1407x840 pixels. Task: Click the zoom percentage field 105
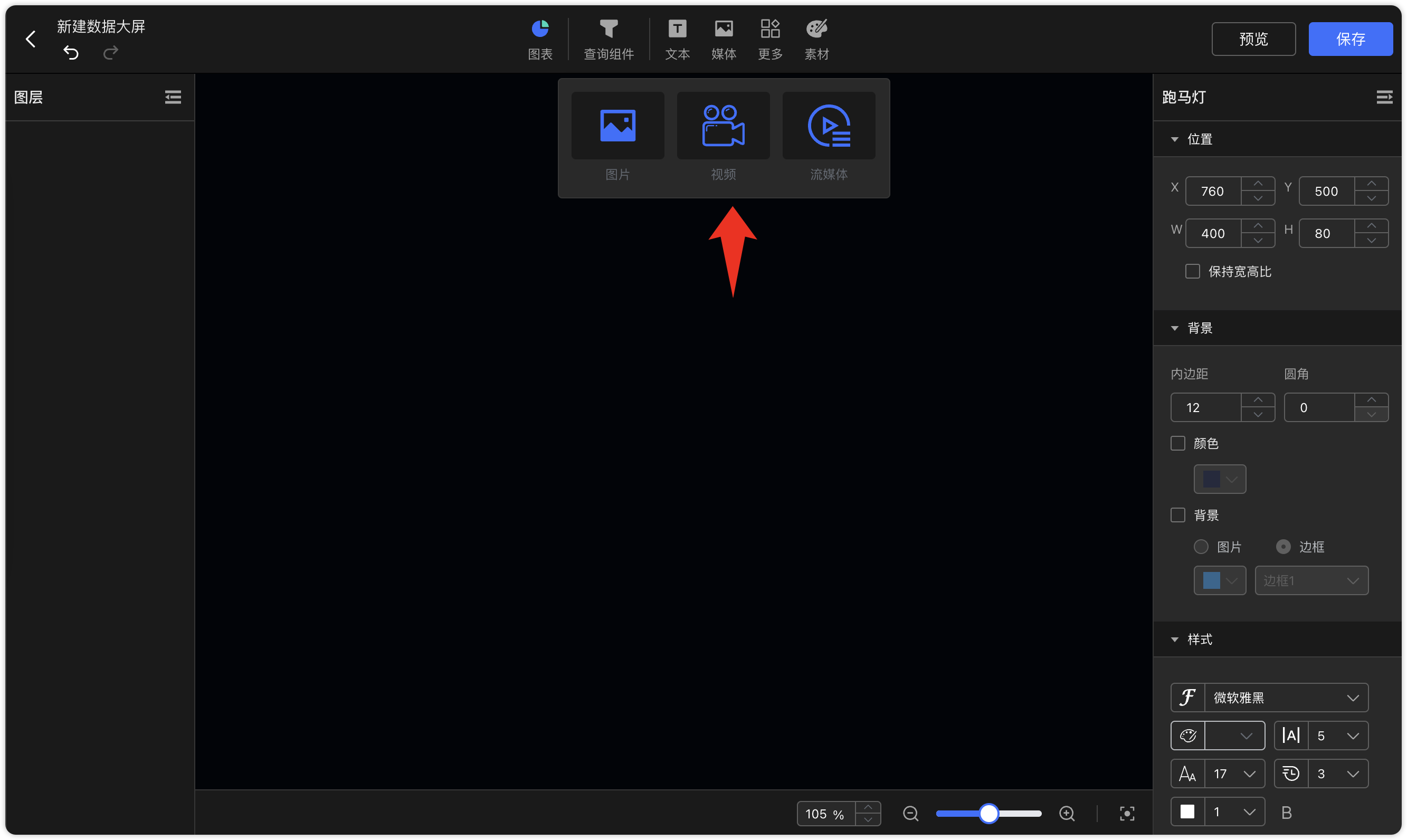point(825,814)
